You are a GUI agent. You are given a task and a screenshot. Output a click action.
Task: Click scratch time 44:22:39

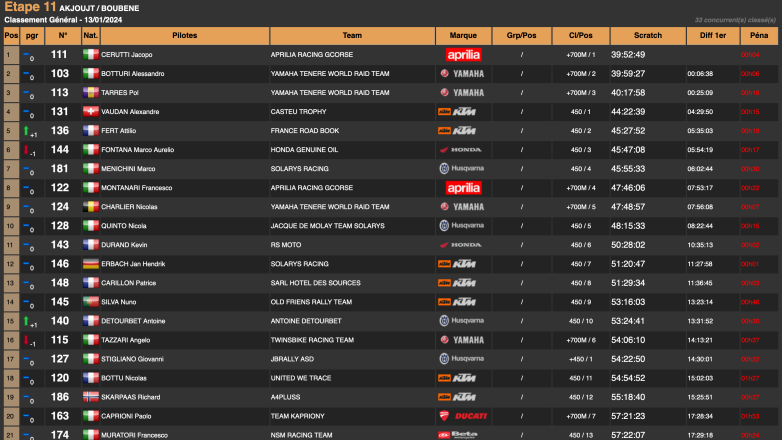pyautogui.click(x=628, y=112)
